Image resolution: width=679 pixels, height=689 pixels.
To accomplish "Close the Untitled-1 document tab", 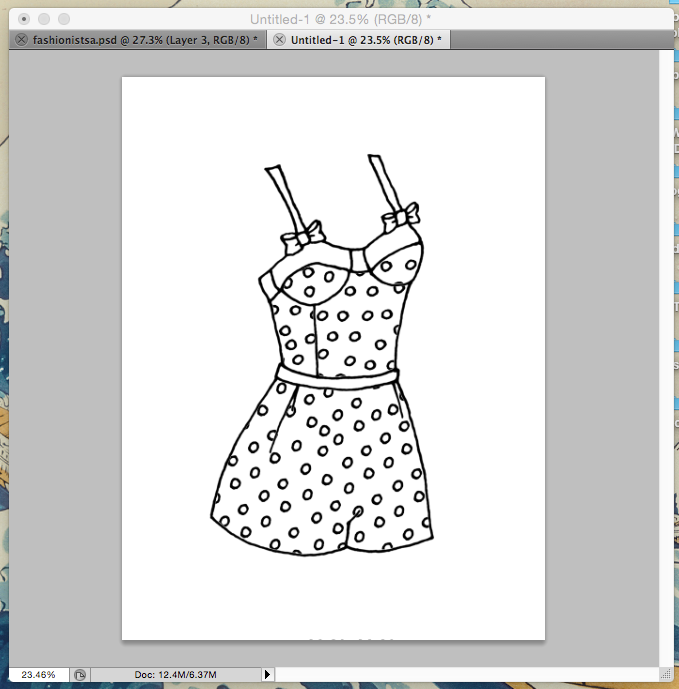I will coord(279,40).
